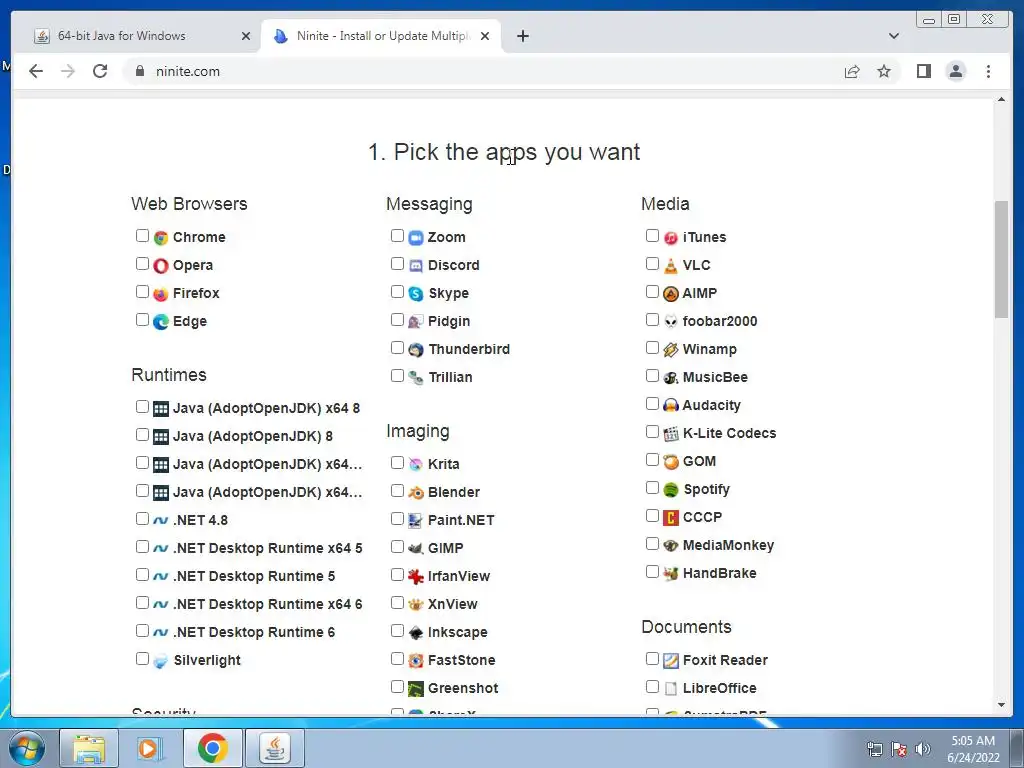Tick the GIMP checkbox

397,547
